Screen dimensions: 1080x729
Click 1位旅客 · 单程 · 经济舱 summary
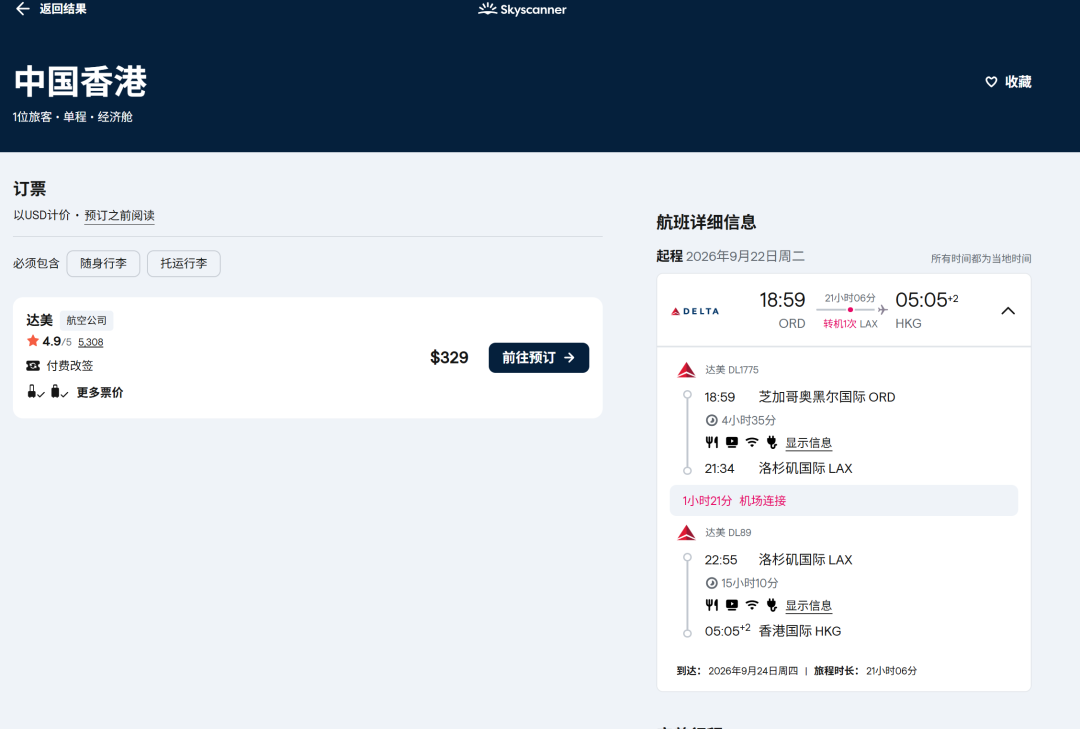[x=72, y=117]
